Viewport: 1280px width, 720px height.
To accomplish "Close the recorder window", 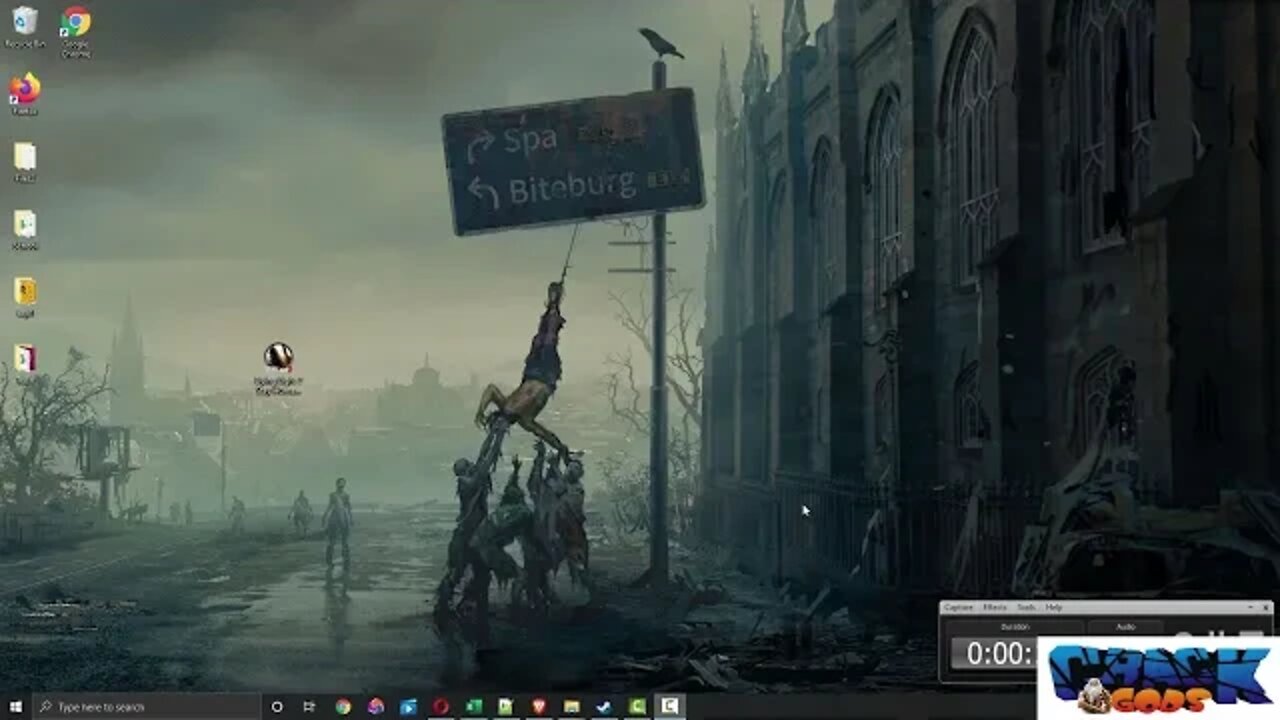I will point(1266,607).
